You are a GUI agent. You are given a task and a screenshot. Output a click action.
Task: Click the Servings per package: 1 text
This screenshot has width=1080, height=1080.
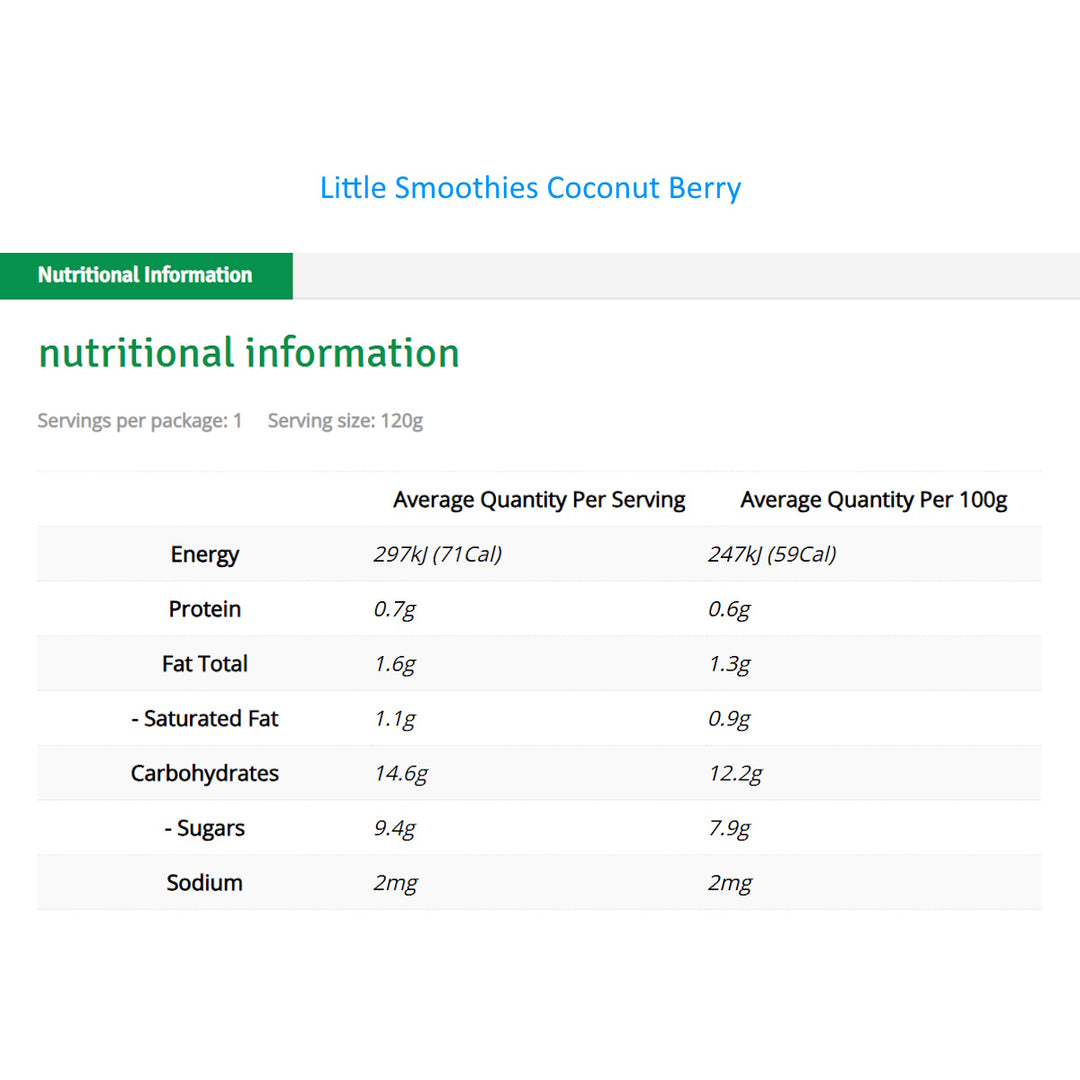point(139,421)
